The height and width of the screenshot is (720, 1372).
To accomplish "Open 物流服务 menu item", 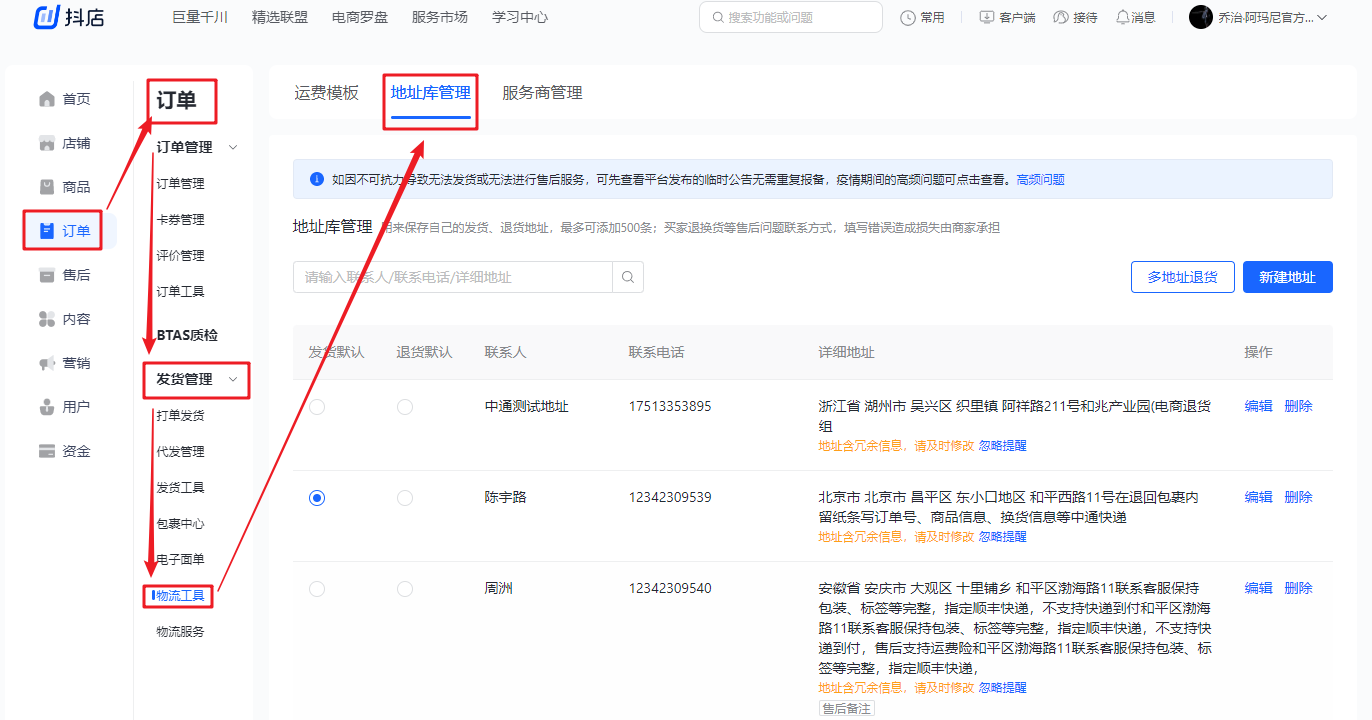I will point(180,632).
